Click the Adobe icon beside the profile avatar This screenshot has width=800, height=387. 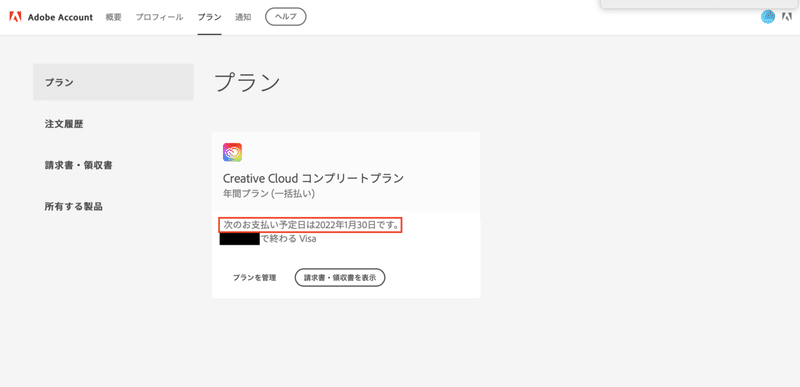click(x=787, y=17)
